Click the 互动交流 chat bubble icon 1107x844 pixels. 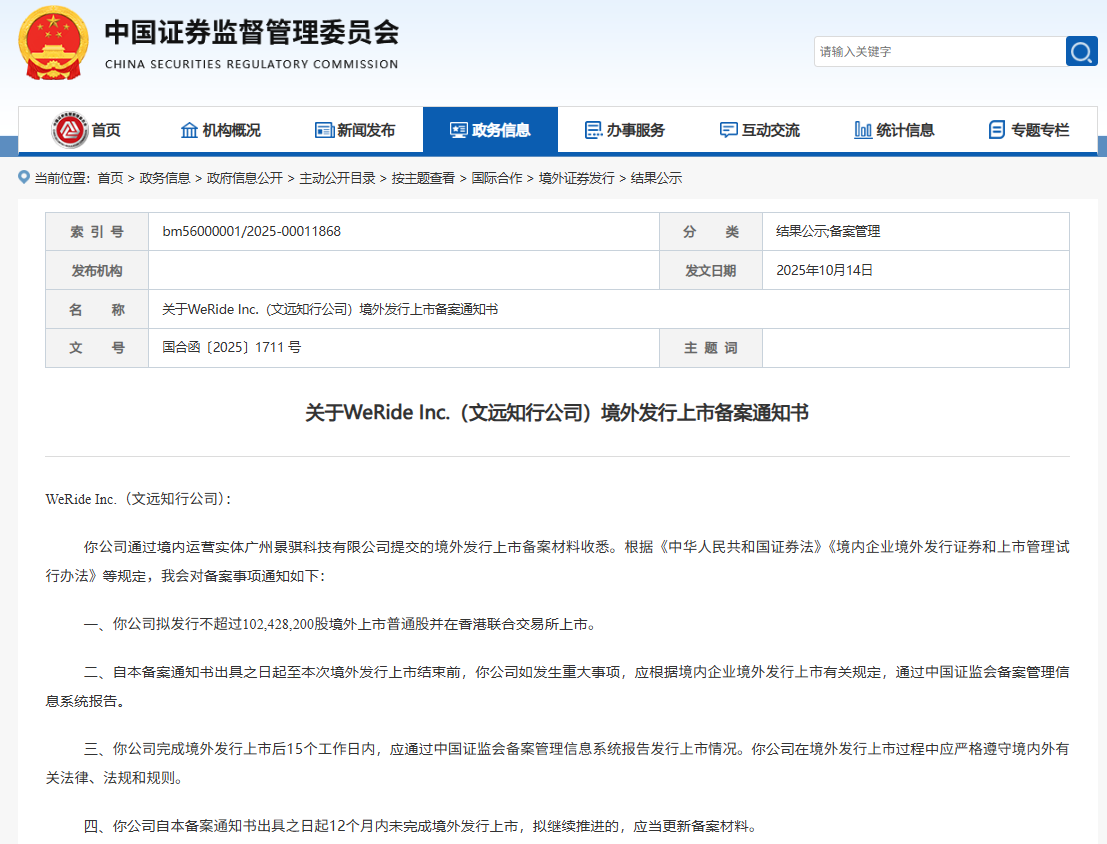(728, 130)
